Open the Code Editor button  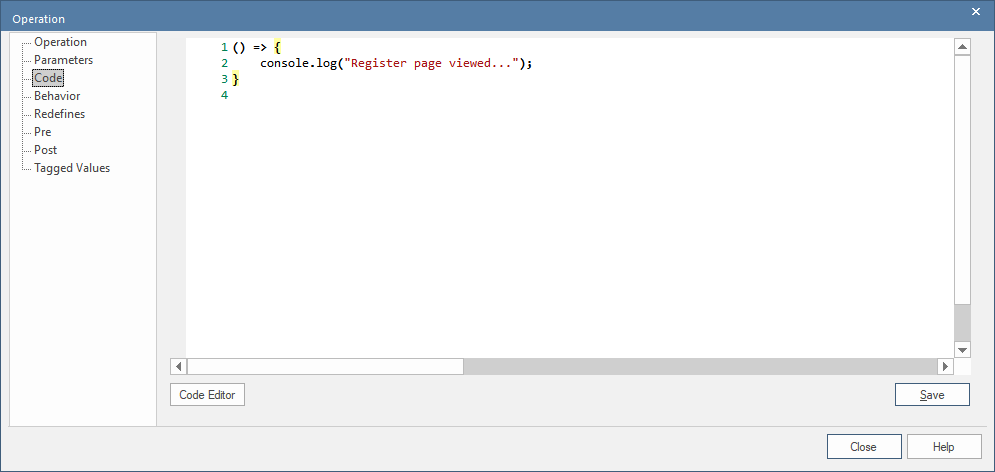point(208,395)
